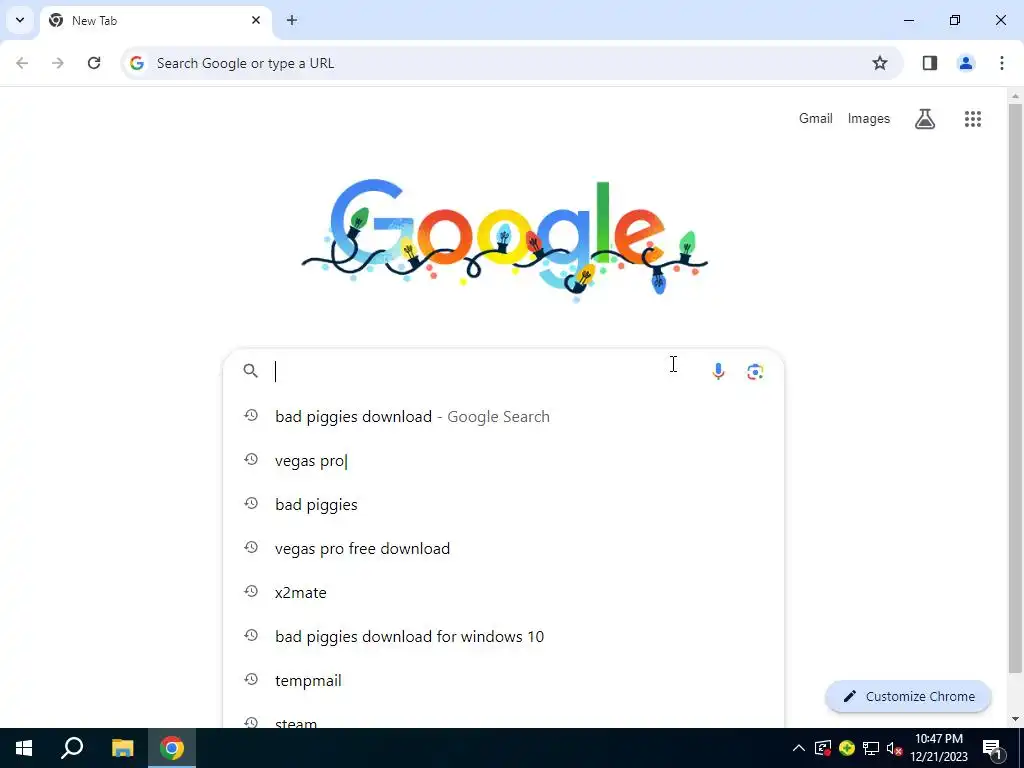The image size is (1024, 768).
Task: Open File Explorer from taskbar
Action: point(122,748)
